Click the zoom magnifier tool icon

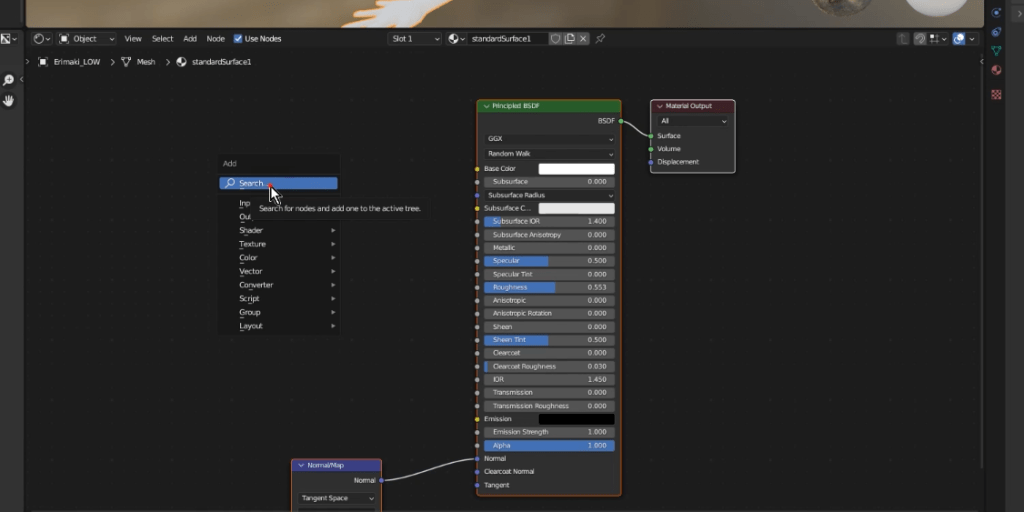pyautogui.click(x=9, y=80)
